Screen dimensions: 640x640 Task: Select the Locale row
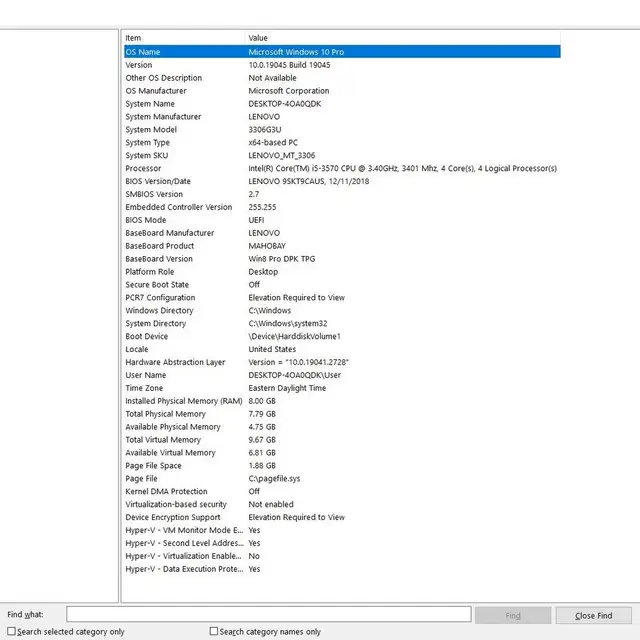342,349
